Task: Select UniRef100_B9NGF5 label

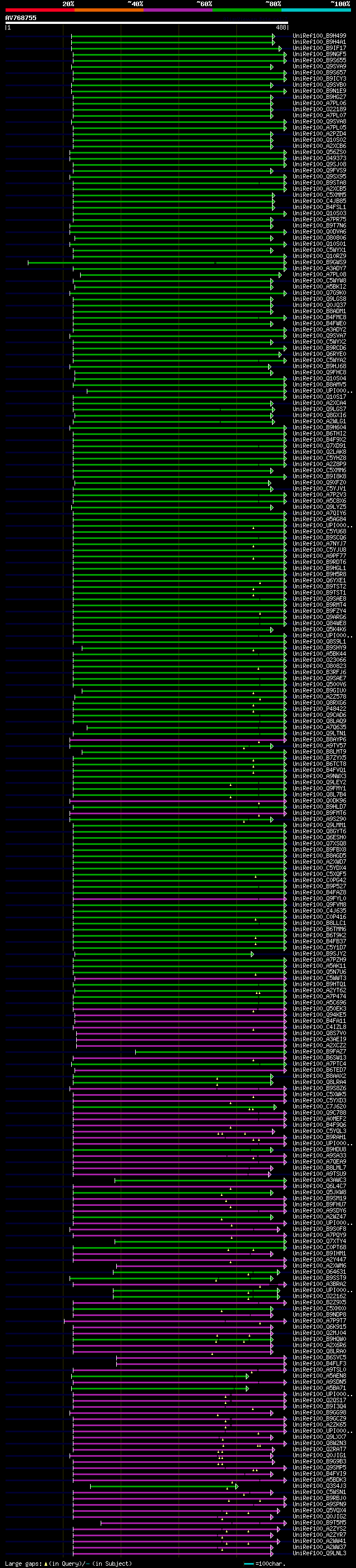Action: coord(319,54)
